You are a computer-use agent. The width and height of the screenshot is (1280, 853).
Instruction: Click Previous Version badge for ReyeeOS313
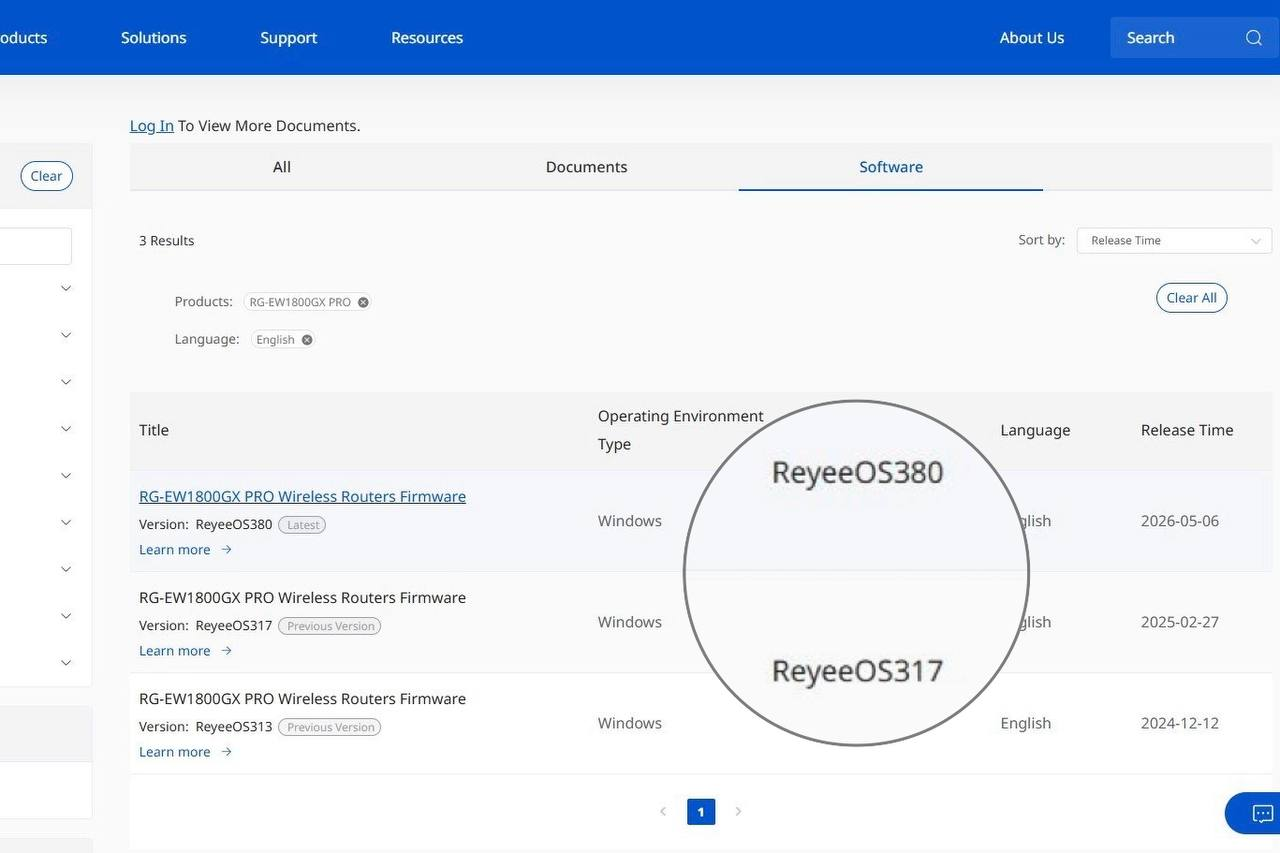pyautogui.click(x=330, y=727)
